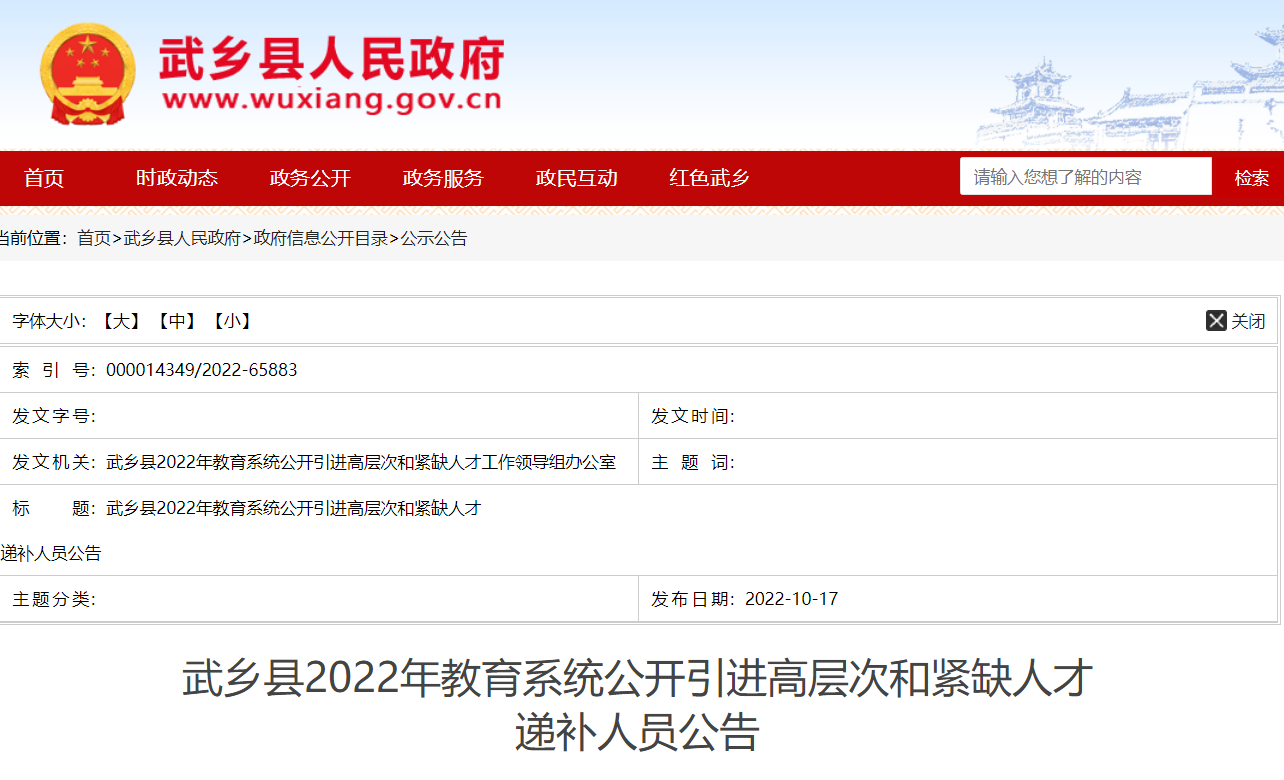Open the 首页 navigation menu
1284x780 pixels.
pos(44,178)
